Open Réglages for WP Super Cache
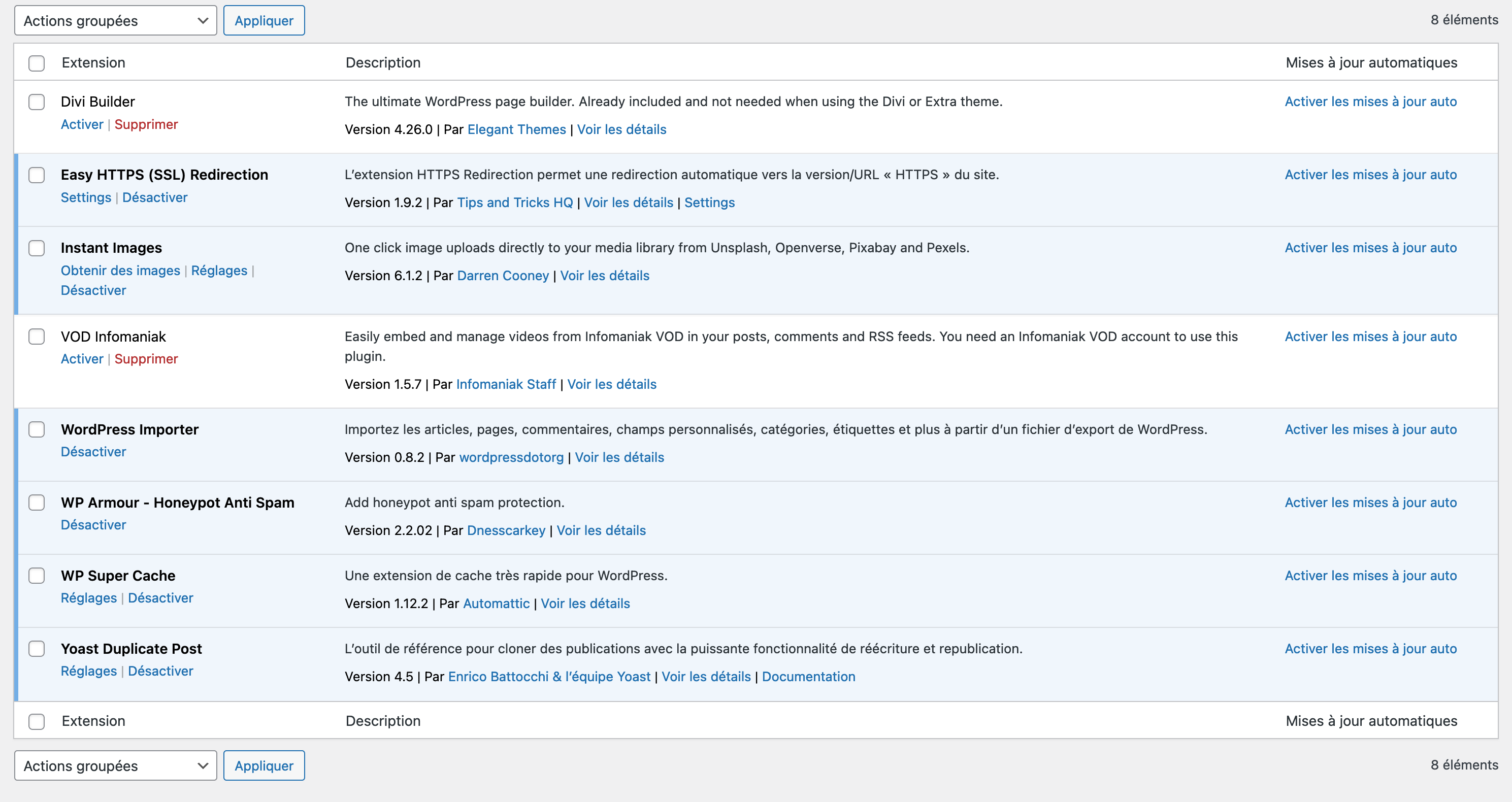This screenshot has width=1512, height=802. click(89, 598)
